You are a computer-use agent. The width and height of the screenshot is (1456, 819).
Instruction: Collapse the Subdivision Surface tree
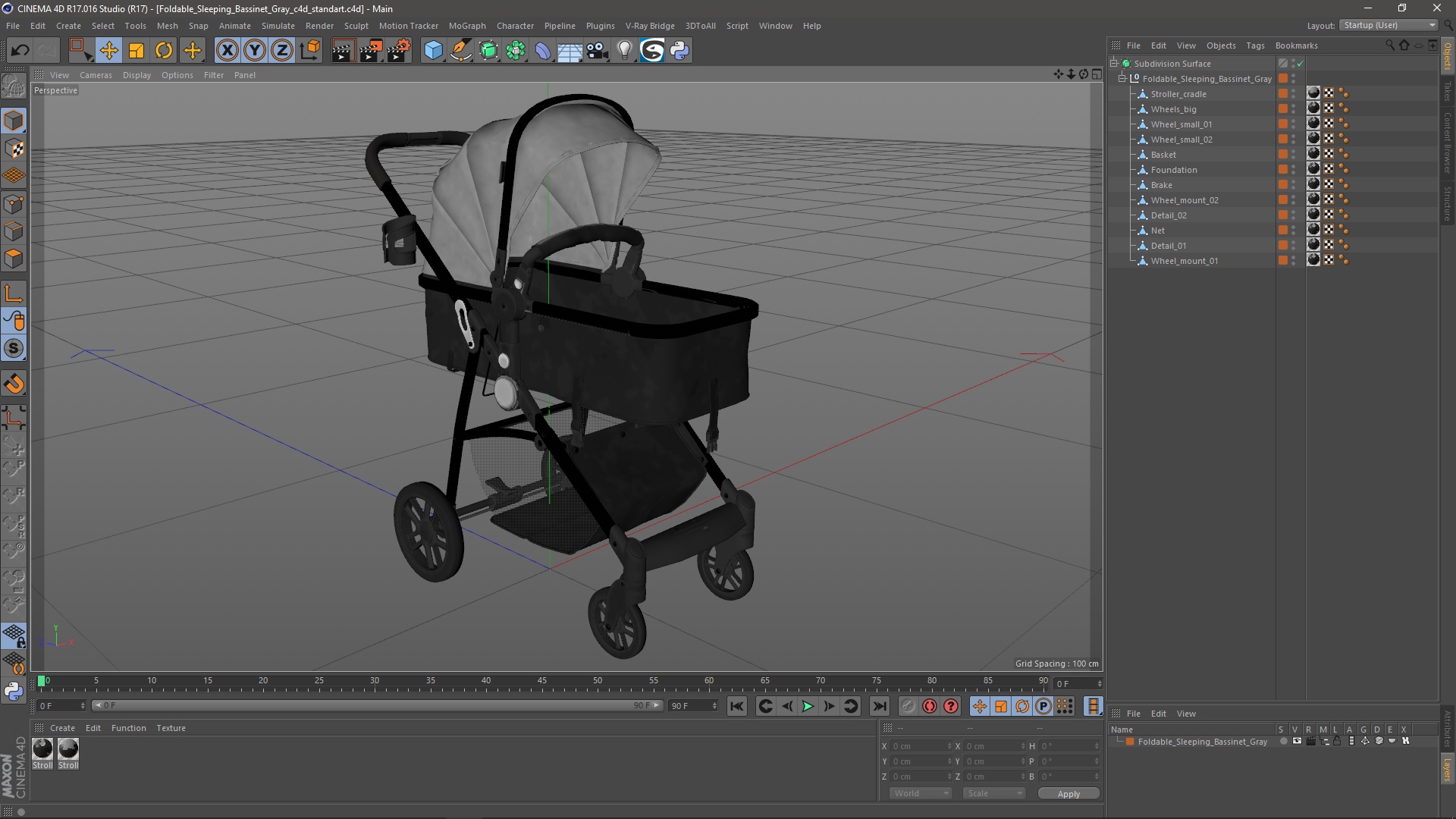click(x=1114, y=64)
